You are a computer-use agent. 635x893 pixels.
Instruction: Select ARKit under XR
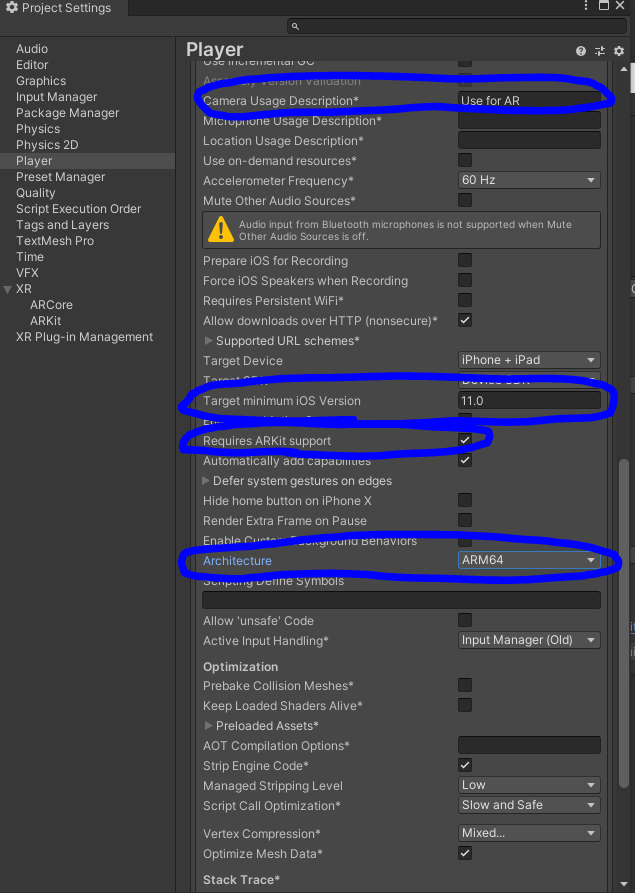coord(46,321)
